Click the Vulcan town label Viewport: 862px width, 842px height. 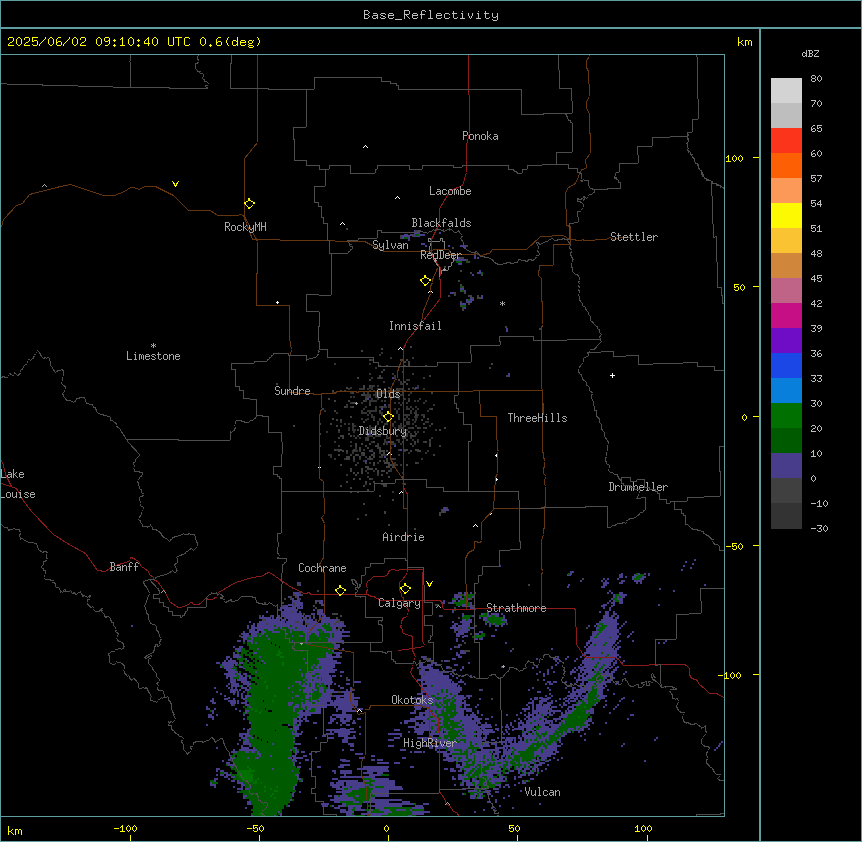point(543,792)
